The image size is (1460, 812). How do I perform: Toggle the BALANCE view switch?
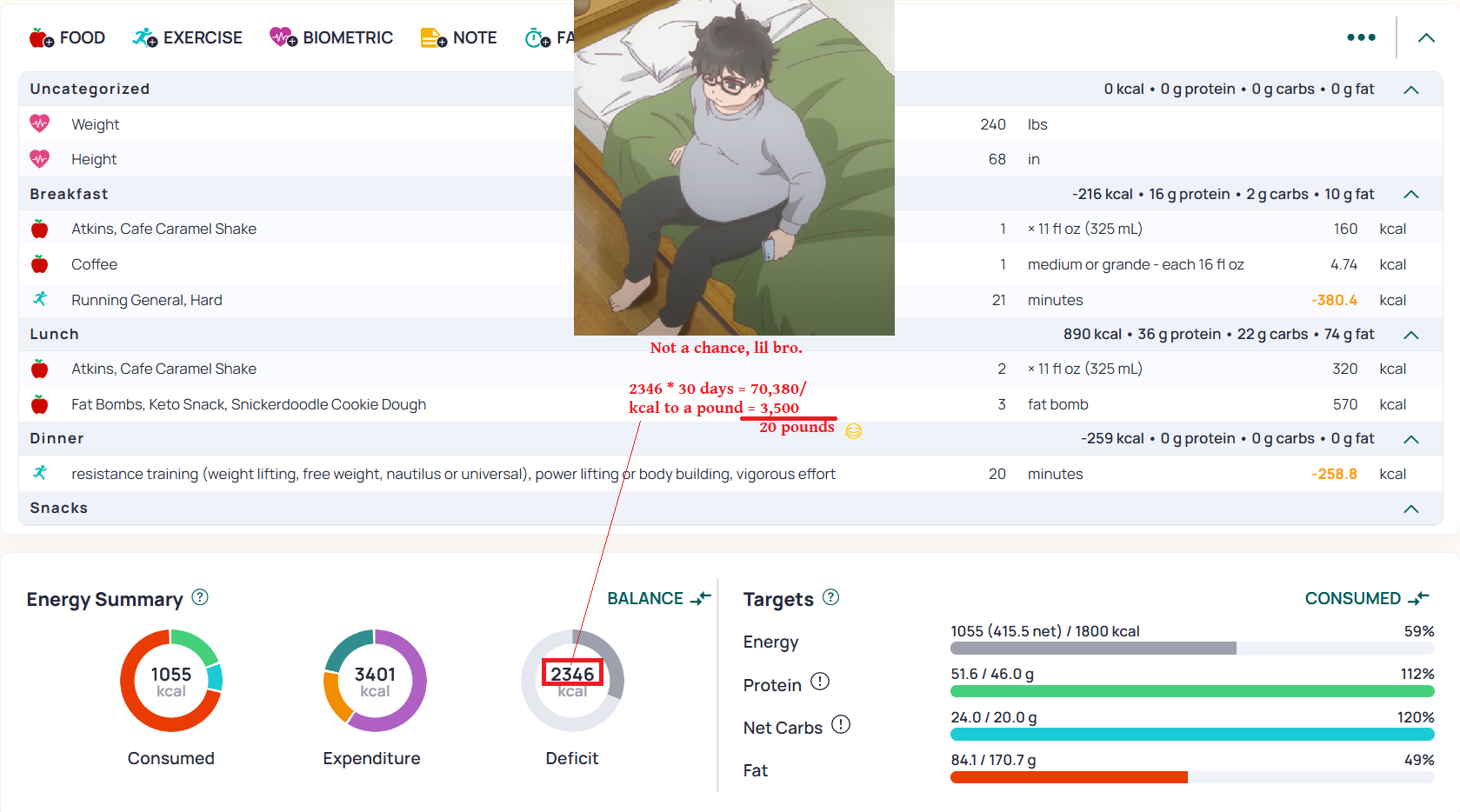658,598
